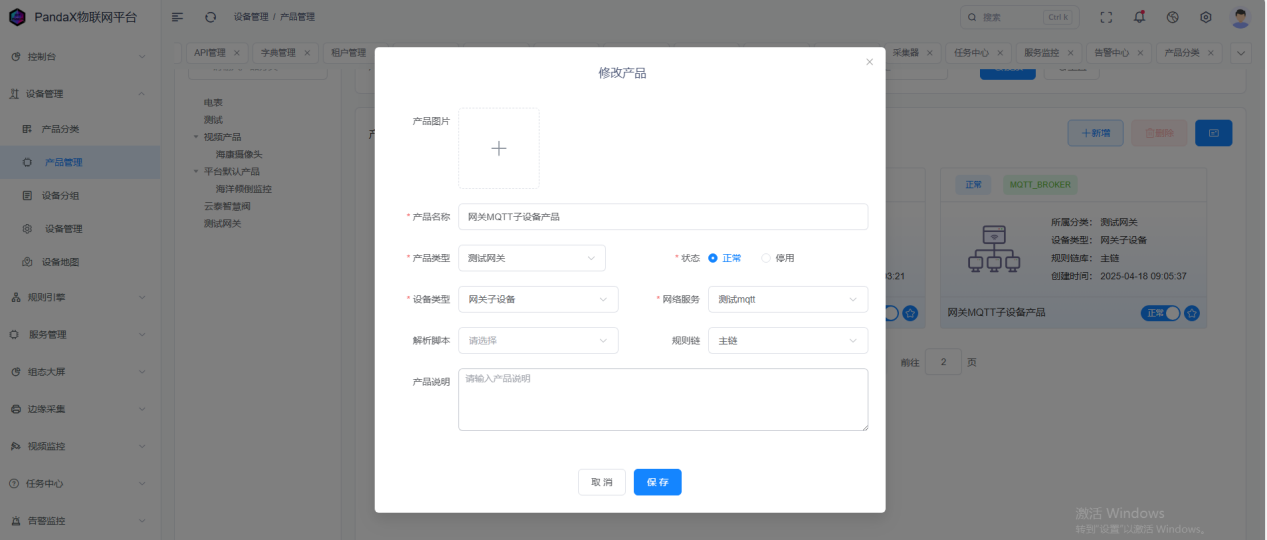1267x540 pixels.
Task: Click the 边缘采集 sidebar icon
Action: [x=15, y=409]
